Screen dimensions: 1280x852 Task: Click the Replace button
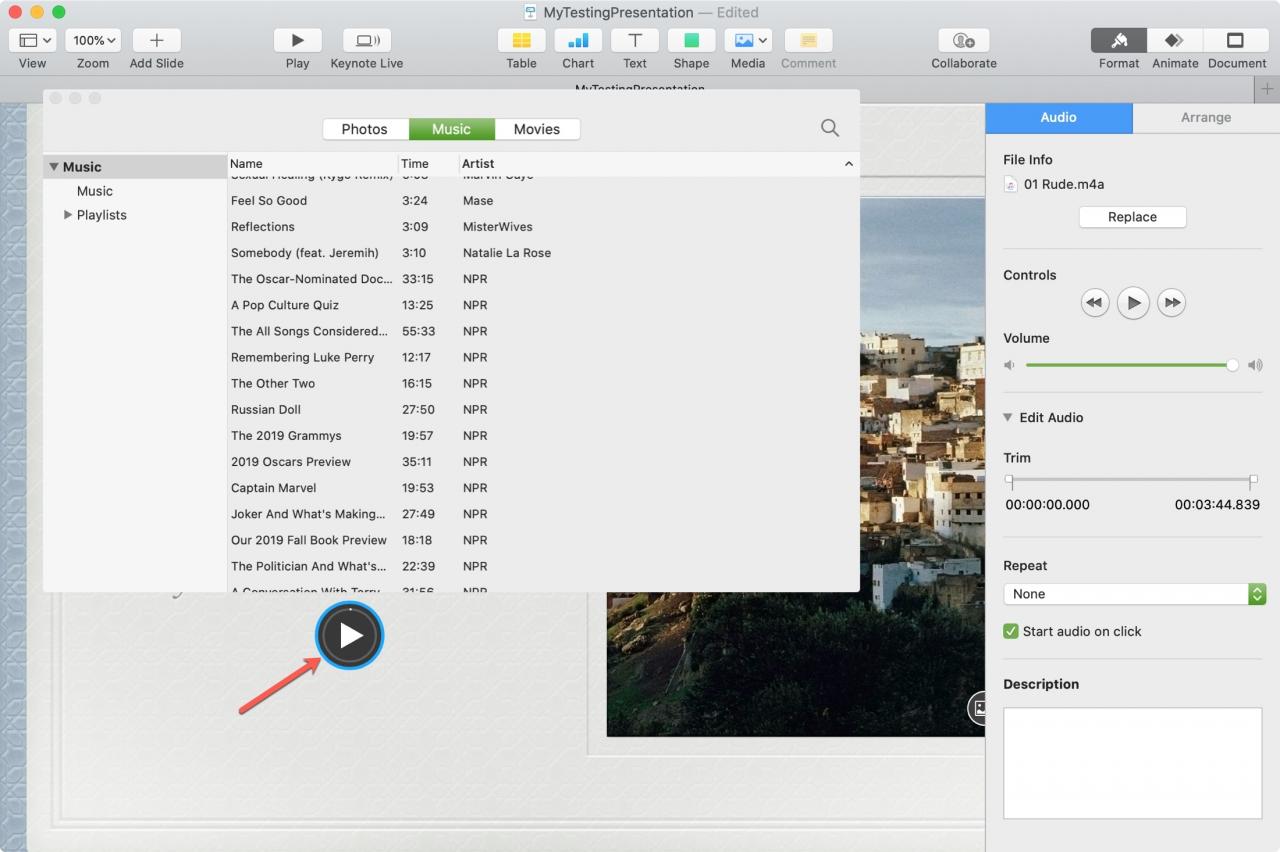tap(1132, 217)
